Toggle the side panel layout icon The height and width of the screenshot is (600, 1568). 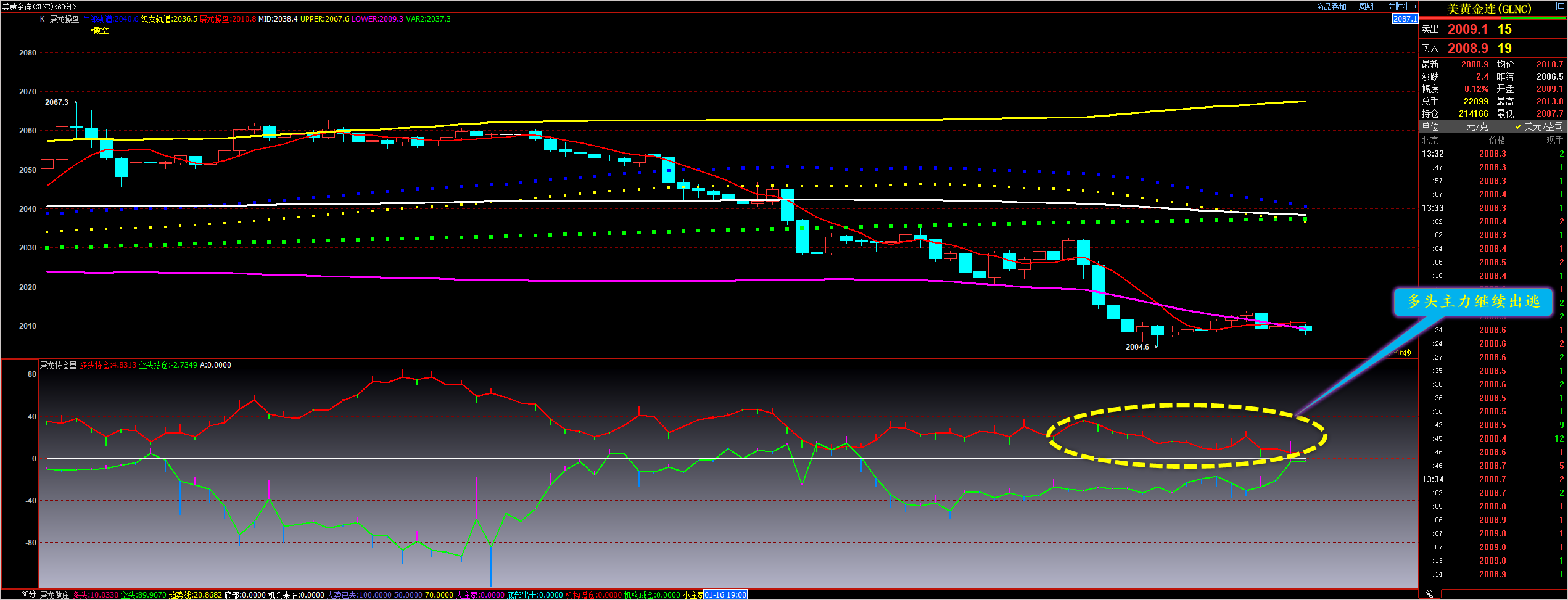click(1411, 6)
